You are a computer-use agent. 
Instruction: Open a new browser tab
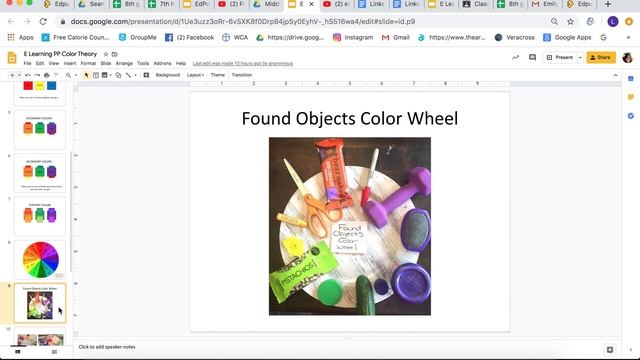608,4
